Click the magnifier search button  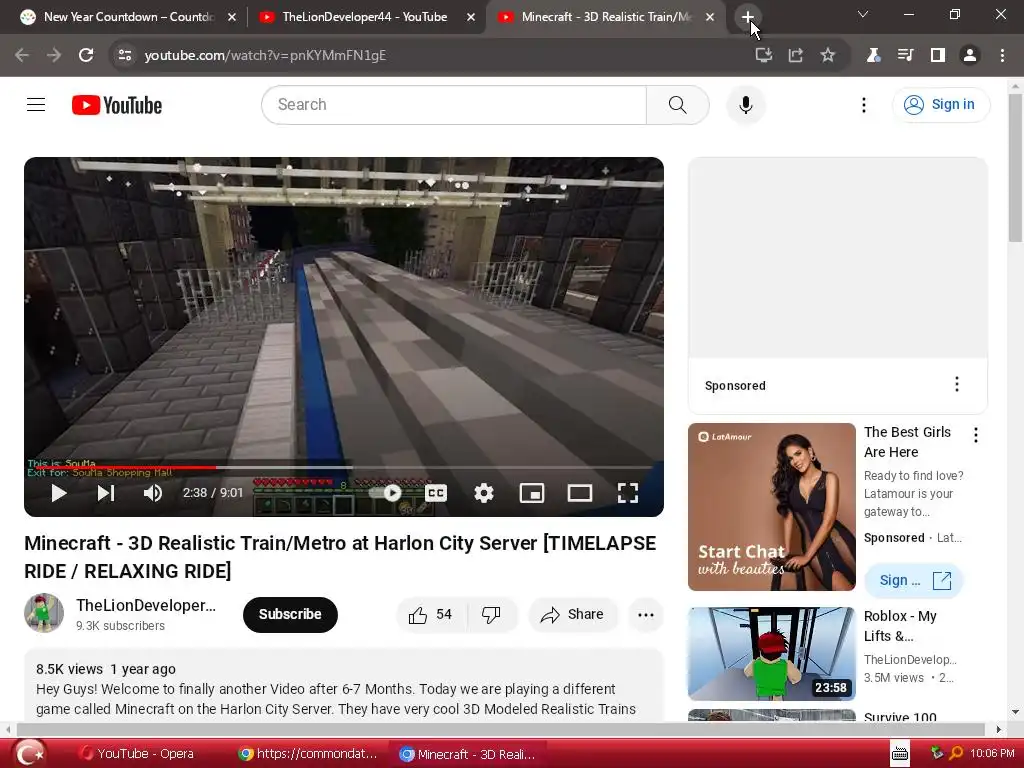click(678, 104)
